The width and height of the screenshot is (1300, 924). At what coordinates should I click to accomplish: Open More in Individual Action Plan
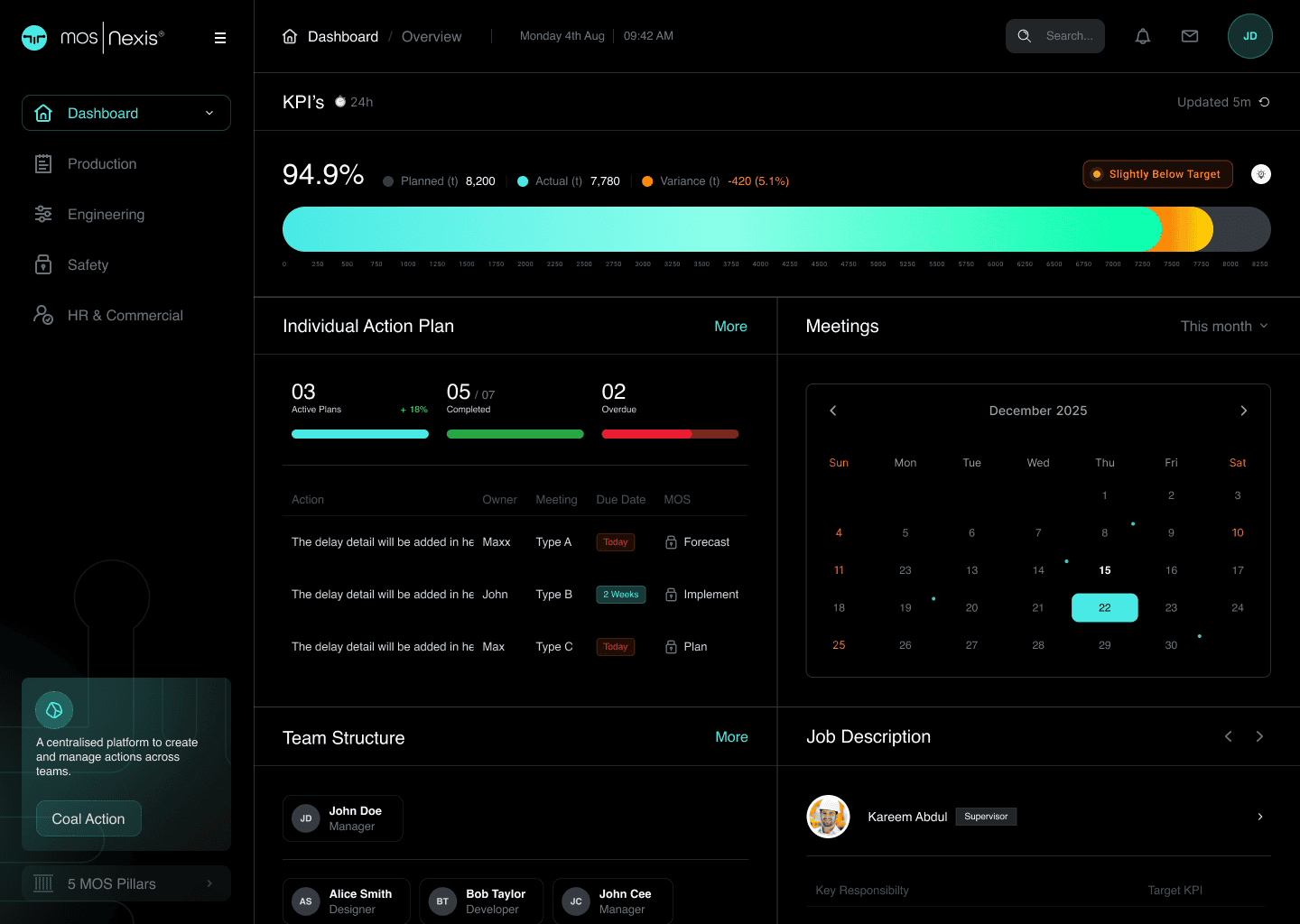(x=730, y=326)
